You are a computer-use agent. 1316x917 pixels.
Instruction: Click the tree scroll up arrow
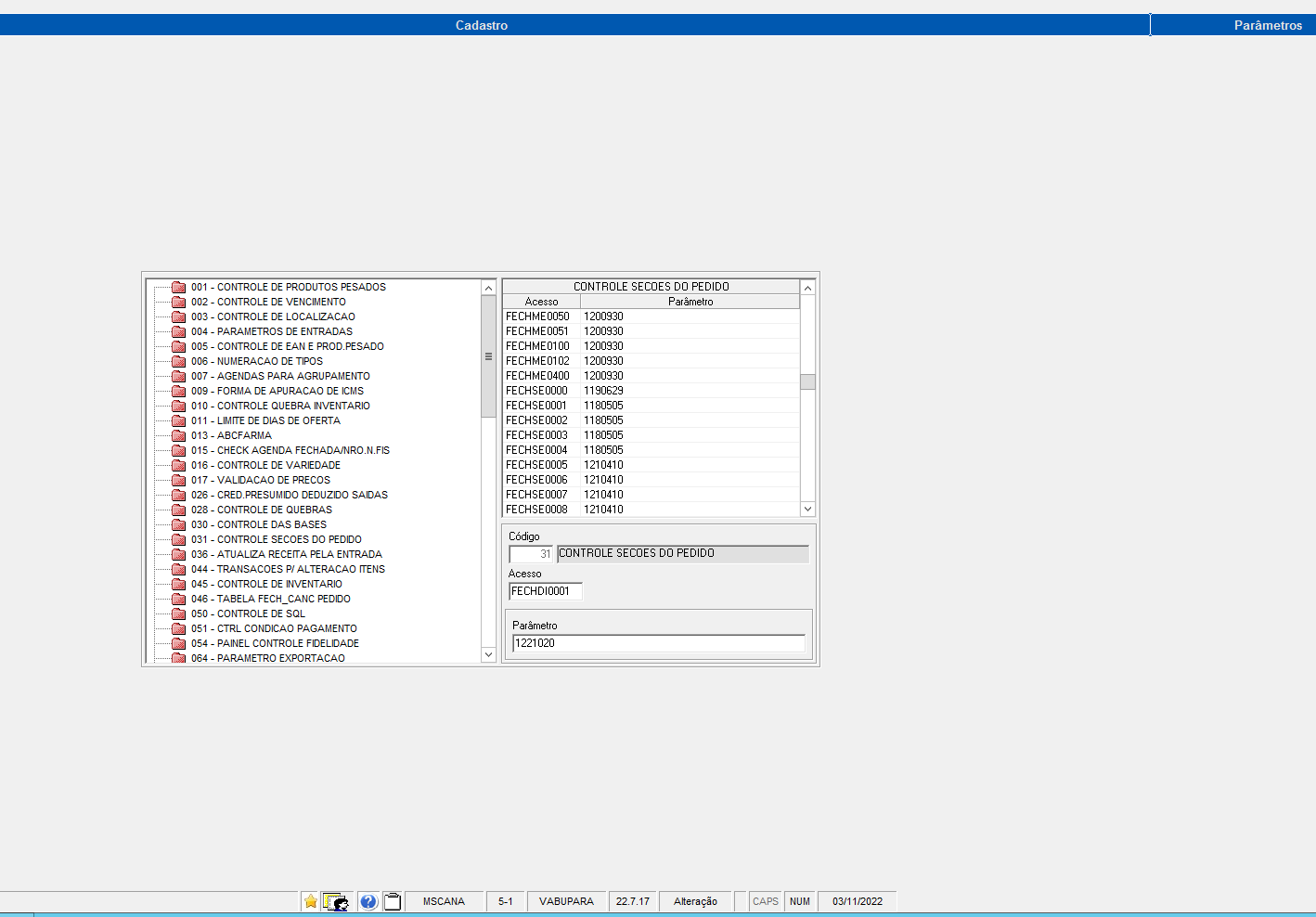(488, 289)
